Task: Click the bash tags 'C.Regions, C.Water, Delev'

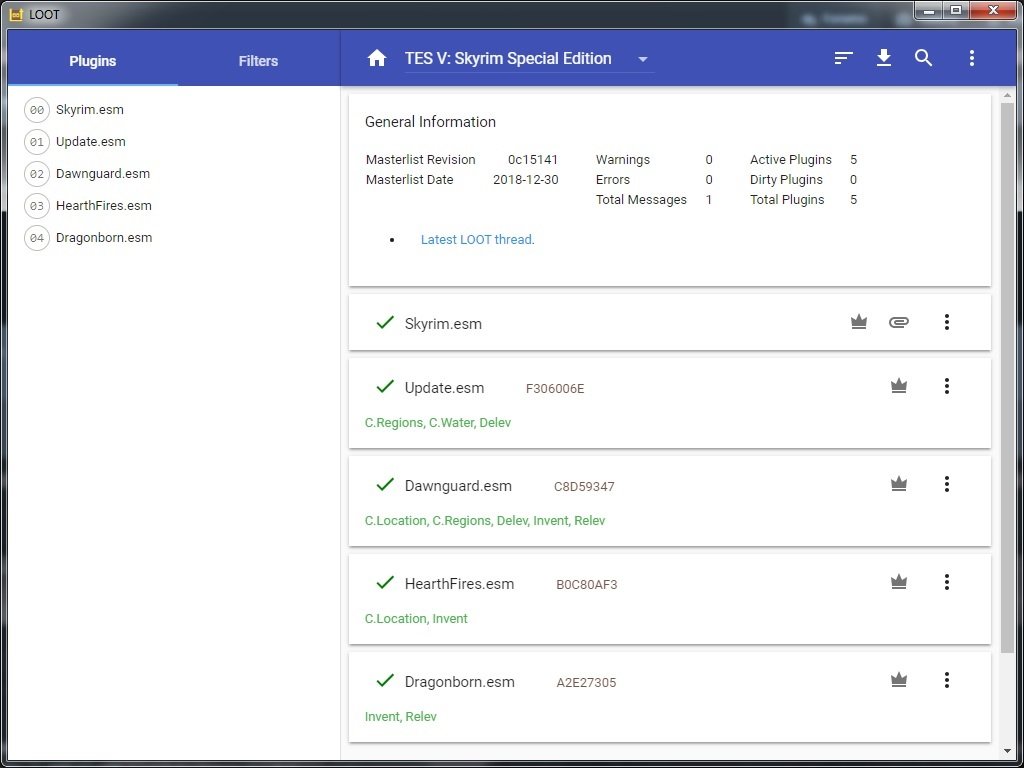Action: 438,423
